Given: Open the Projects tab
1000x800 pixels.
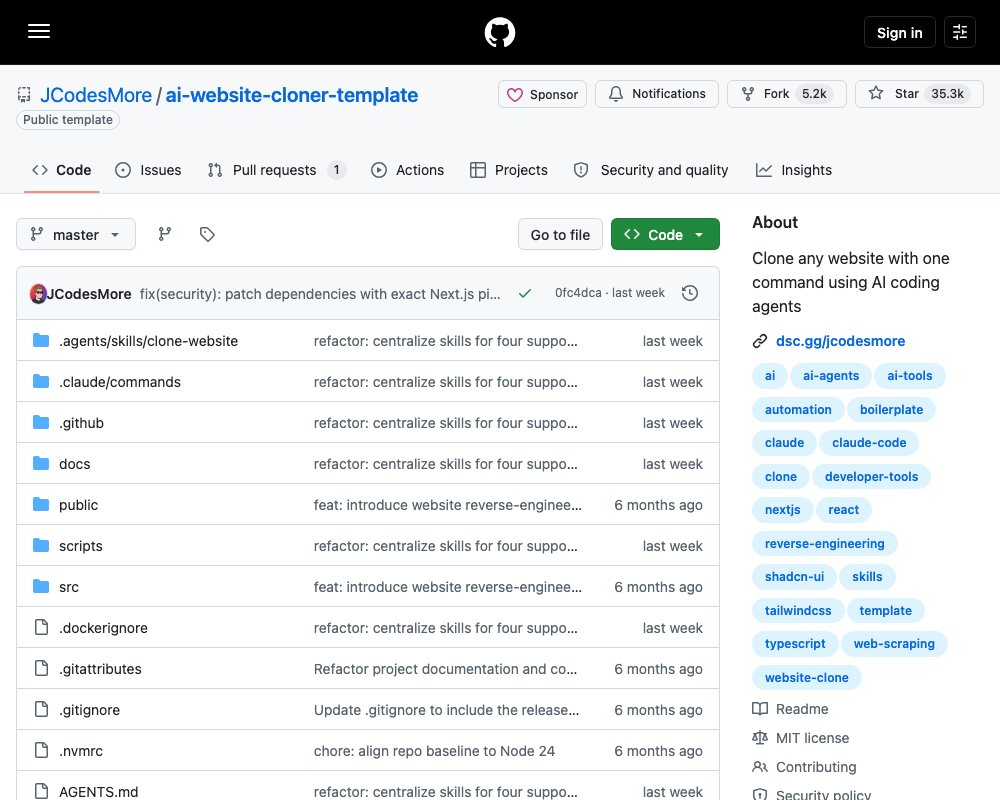Looking at the screenshot, I should [509, 170].
